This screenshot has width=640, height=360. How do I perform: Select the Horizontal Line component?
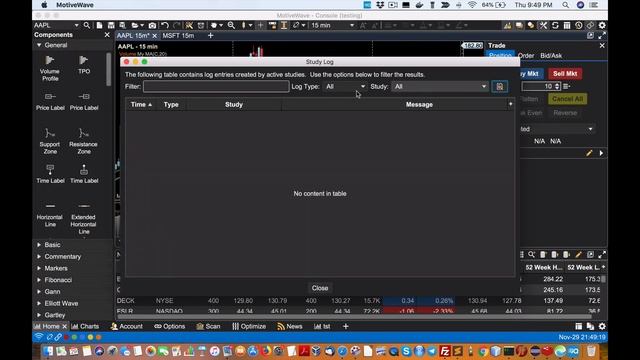click(x=50, y=215)
